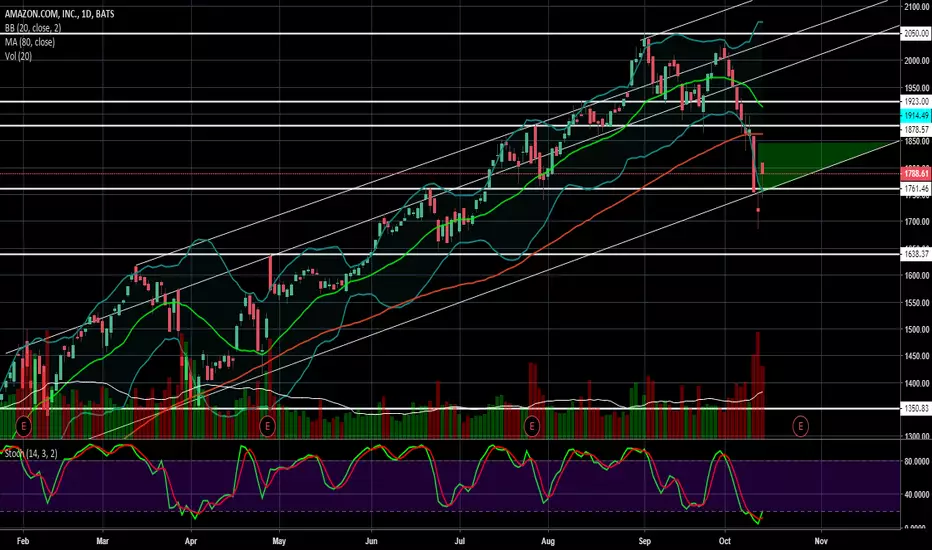
Task: Click the earnings E marker near Feb
Action: click(23, 426)
